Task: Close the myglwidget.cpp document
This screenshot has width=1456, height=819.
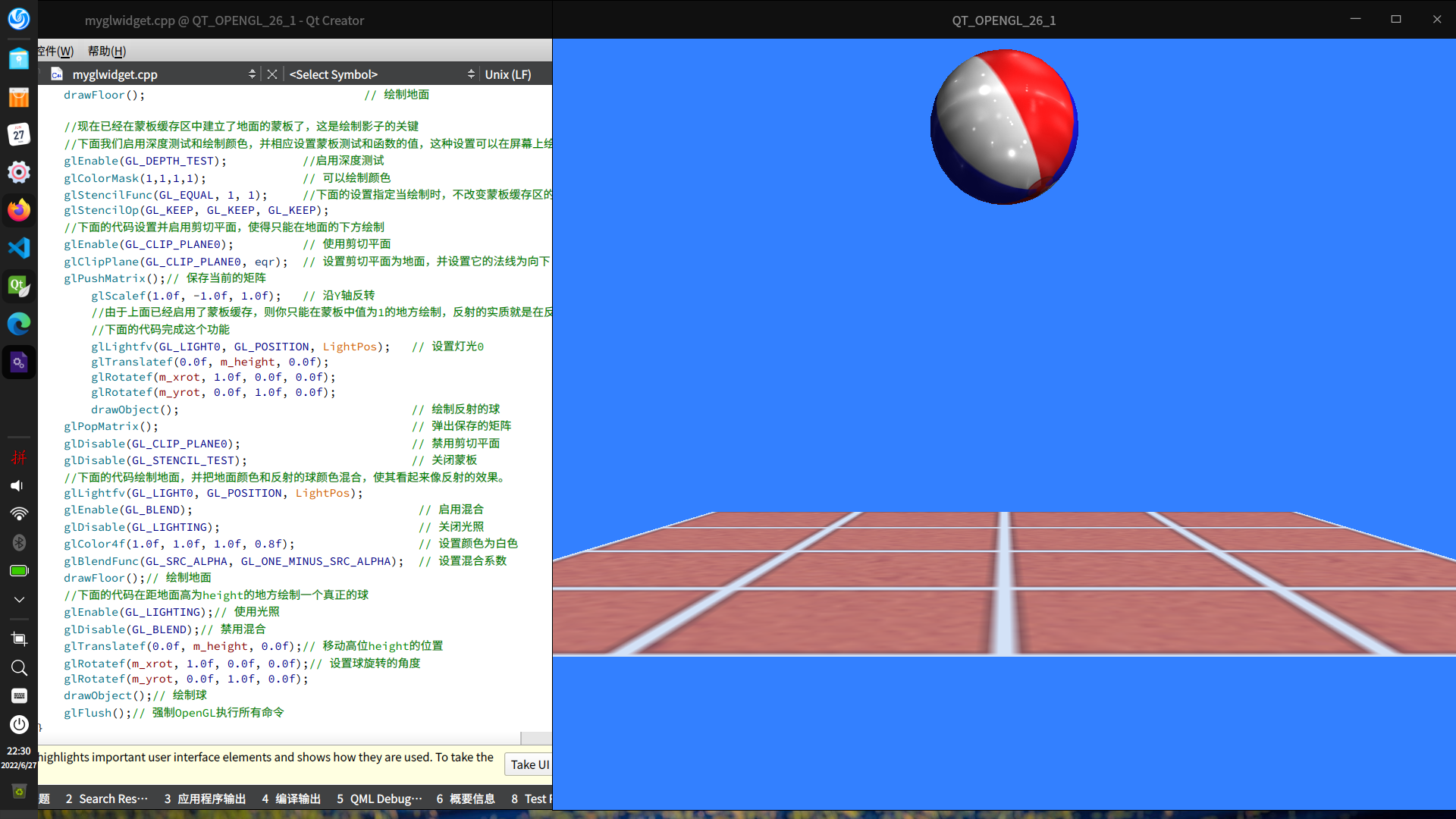Action: pyautogui.click(x=272, y=74)
